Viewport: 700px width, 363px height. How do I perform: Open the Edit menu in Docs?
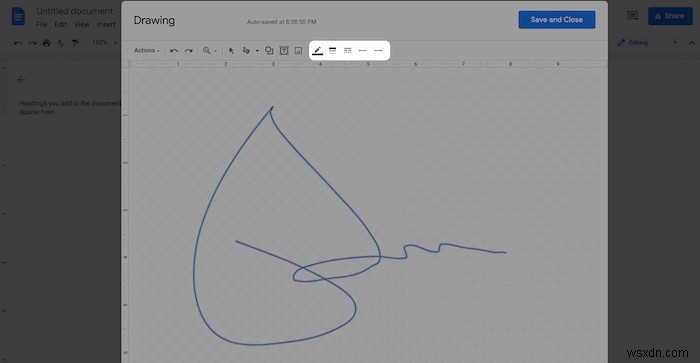pyautogui.click(x=61, y=25)
